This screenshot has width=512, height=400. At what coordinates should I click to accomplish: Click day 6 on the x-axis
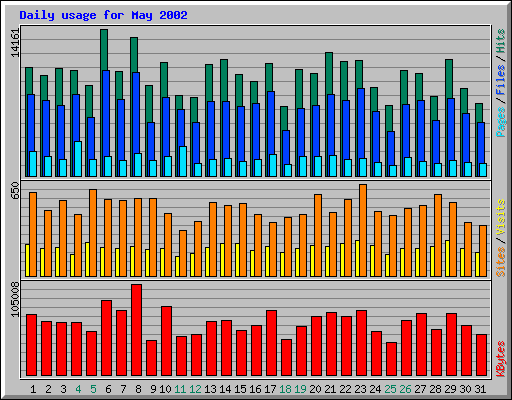pyautogui.click(x=108, y=389)
